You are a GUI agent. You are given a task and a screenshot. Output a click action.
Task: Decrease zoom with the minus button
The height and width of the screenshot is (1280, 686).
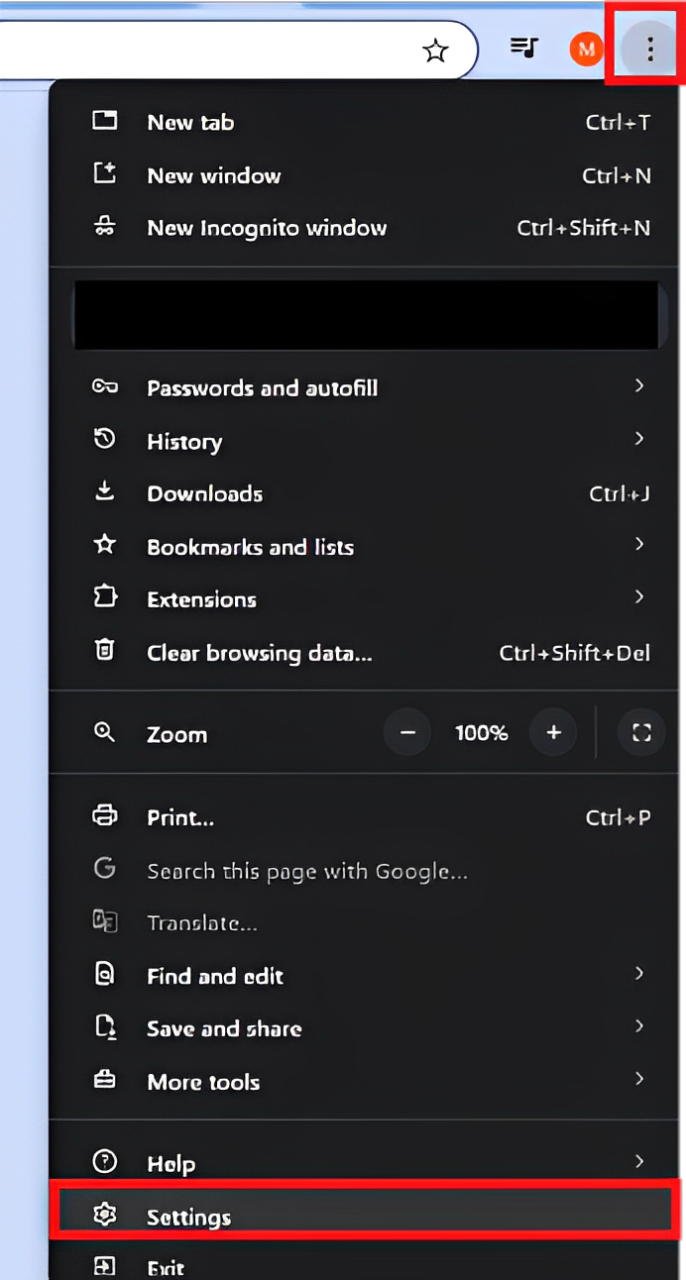click(x=407, y=733)
